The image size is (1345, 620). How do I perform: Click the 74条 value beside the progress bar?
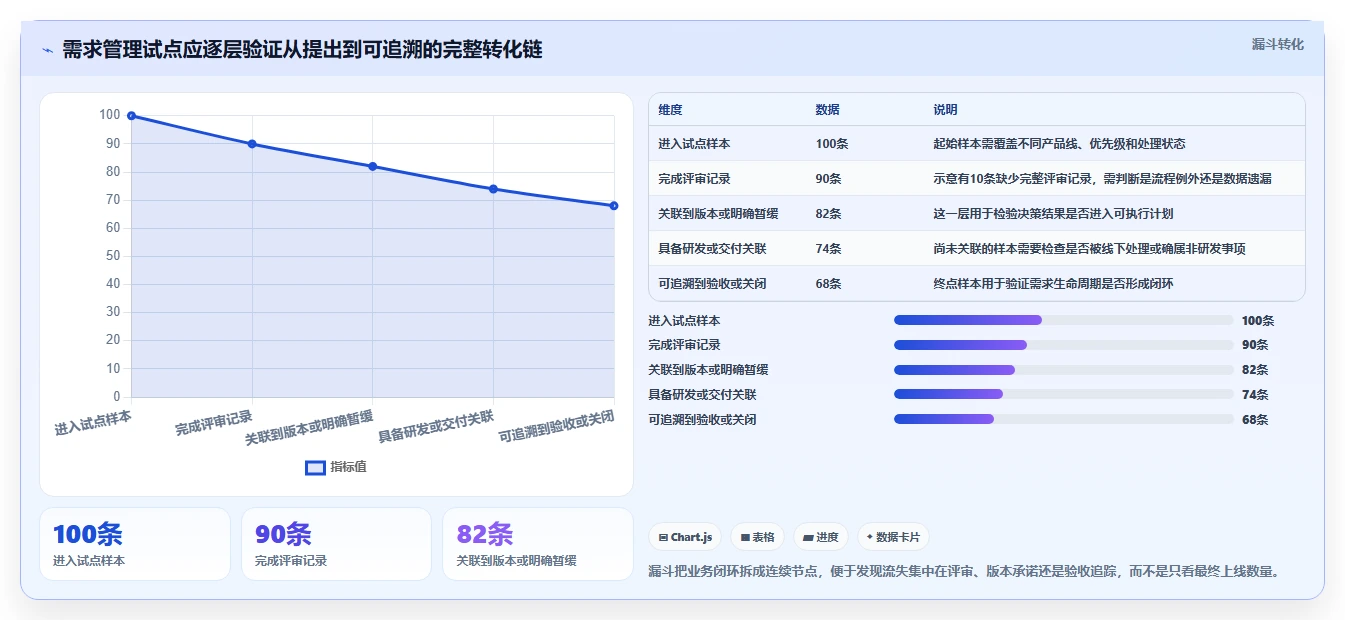pos(1255,395)
